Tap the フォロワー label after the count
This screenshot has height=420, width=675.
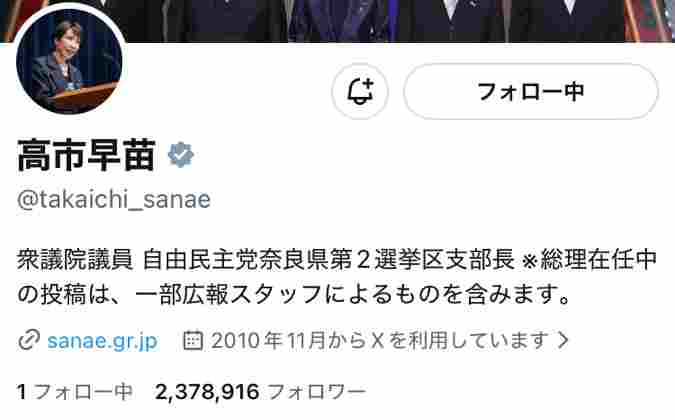pyautogui.click(x=316, y=392)
